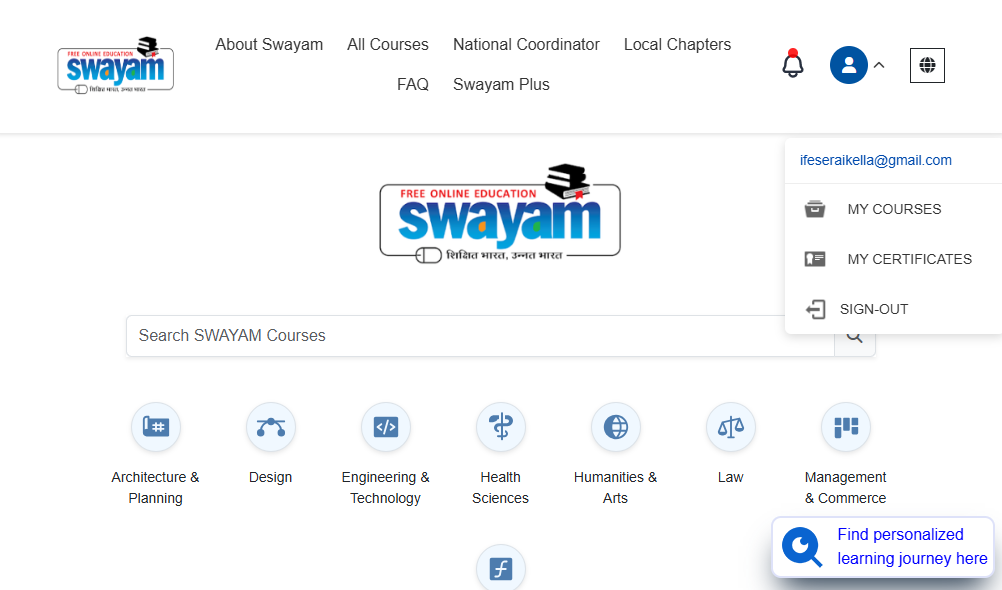This screenshot has width=1002, height=590.
Task: Open the Humanities & Arts globe icon
Action: [616, 427]
